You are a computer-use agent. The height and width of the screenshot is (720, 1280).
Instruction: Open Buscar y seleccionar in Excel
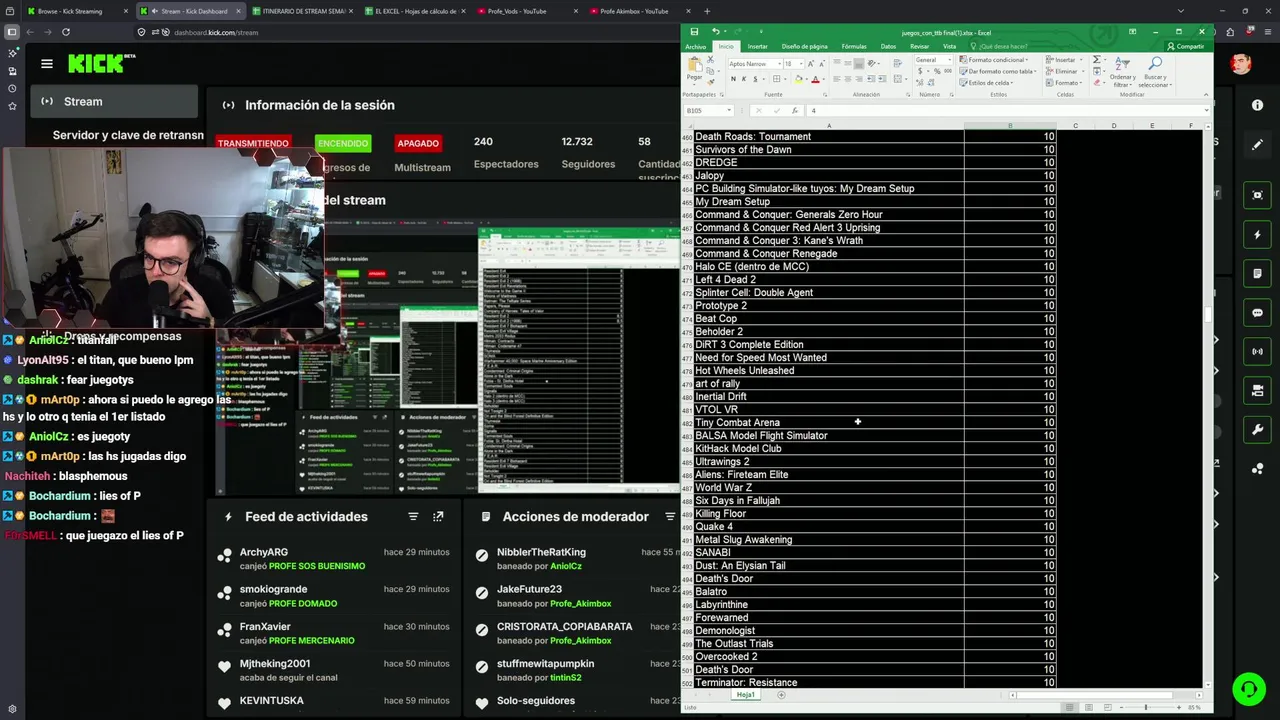[1155, 72]
